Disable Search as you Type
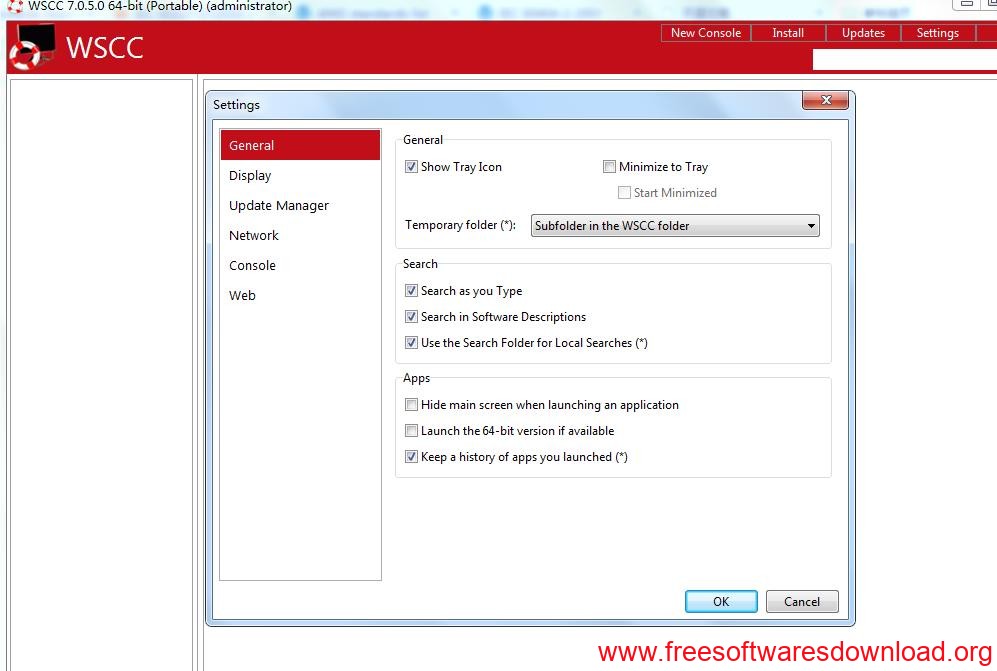Viewport: 997px width, 671px height. click(x=411, y=291)
